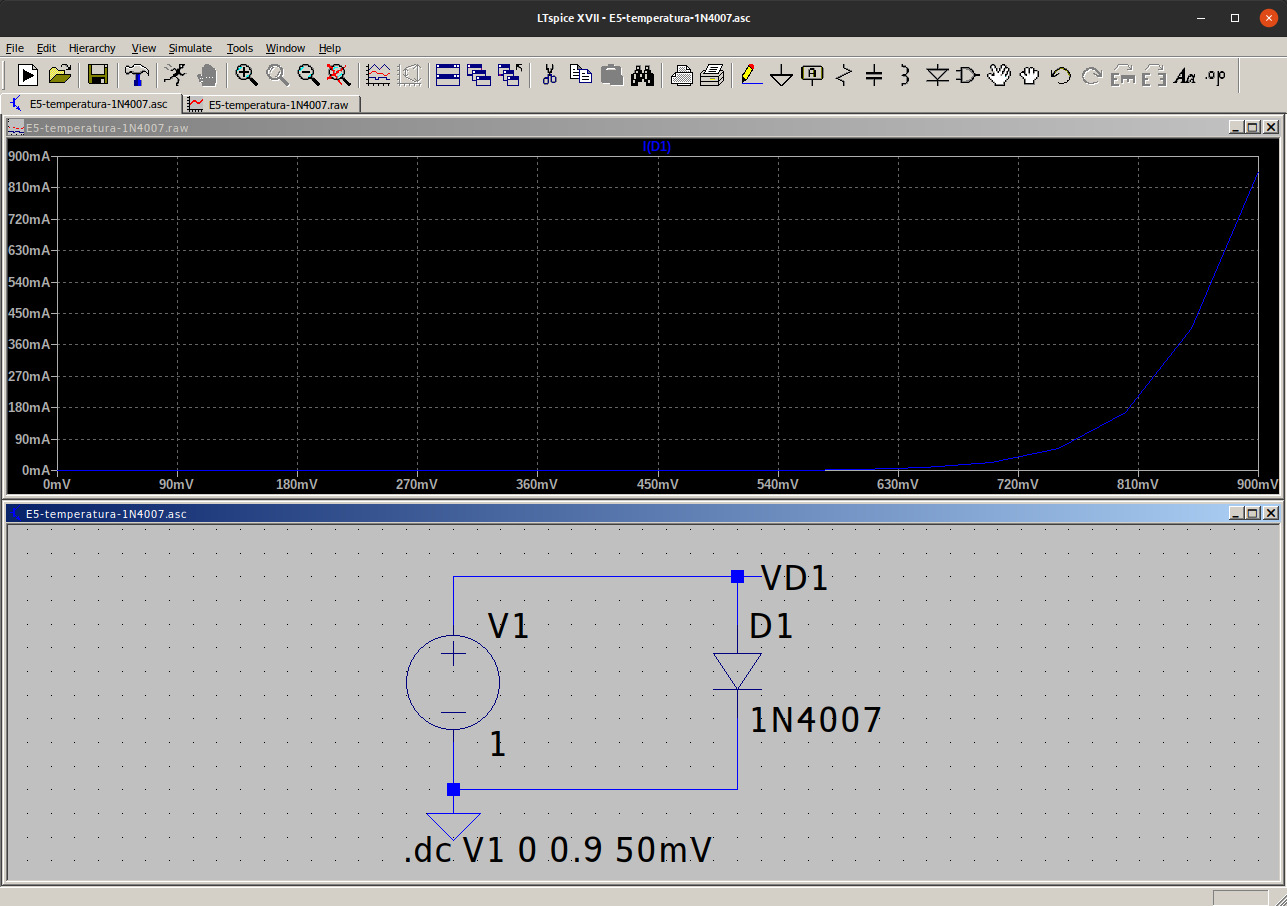The width and height of the screenshot is (1287, 906).
Task: Click the 450mV horizontal axis label
Action: pos(657,484)
